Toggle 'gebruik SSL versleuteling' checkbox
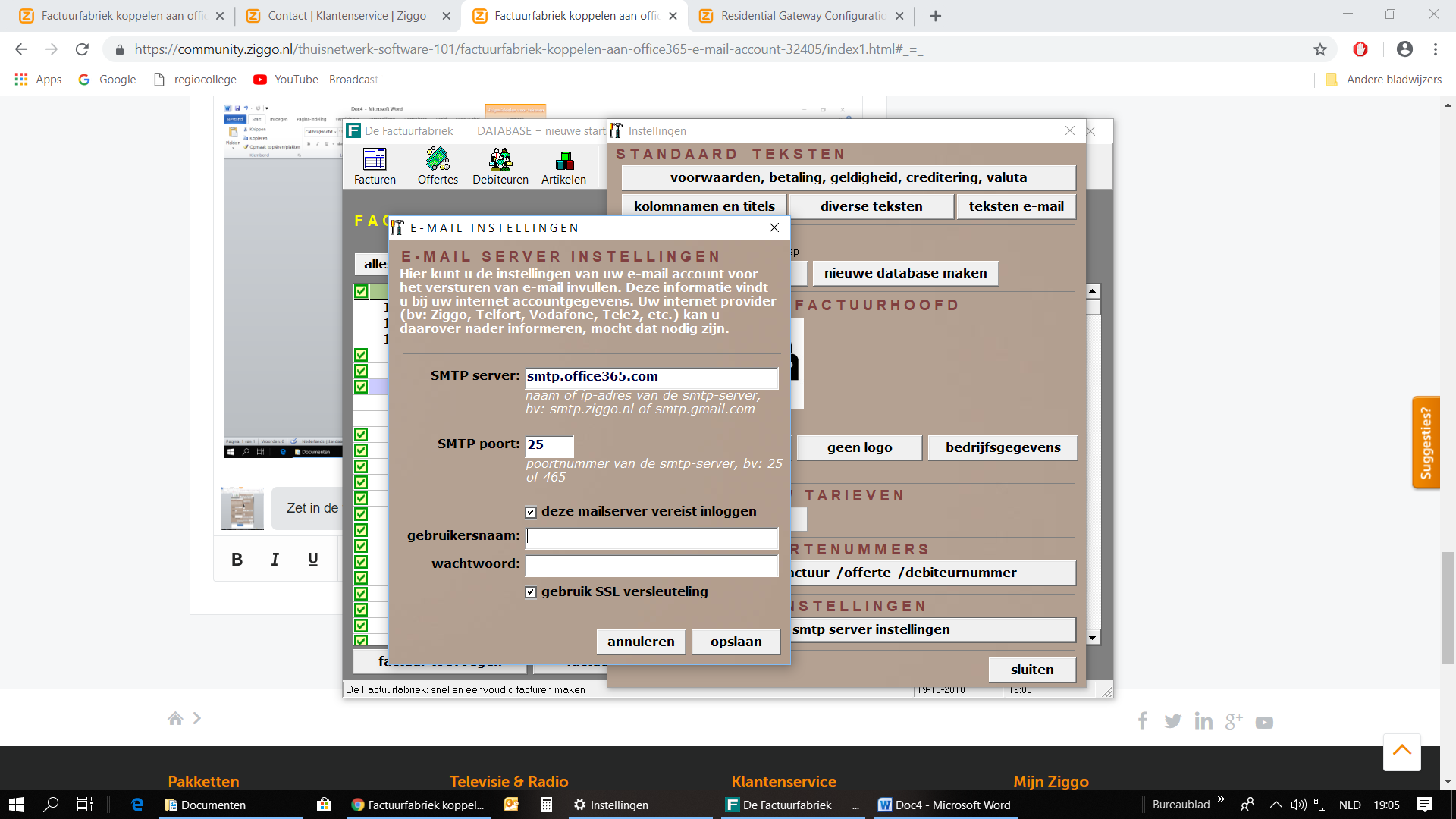This screenshot has height=819, width=1456. [x=531, y=592]
